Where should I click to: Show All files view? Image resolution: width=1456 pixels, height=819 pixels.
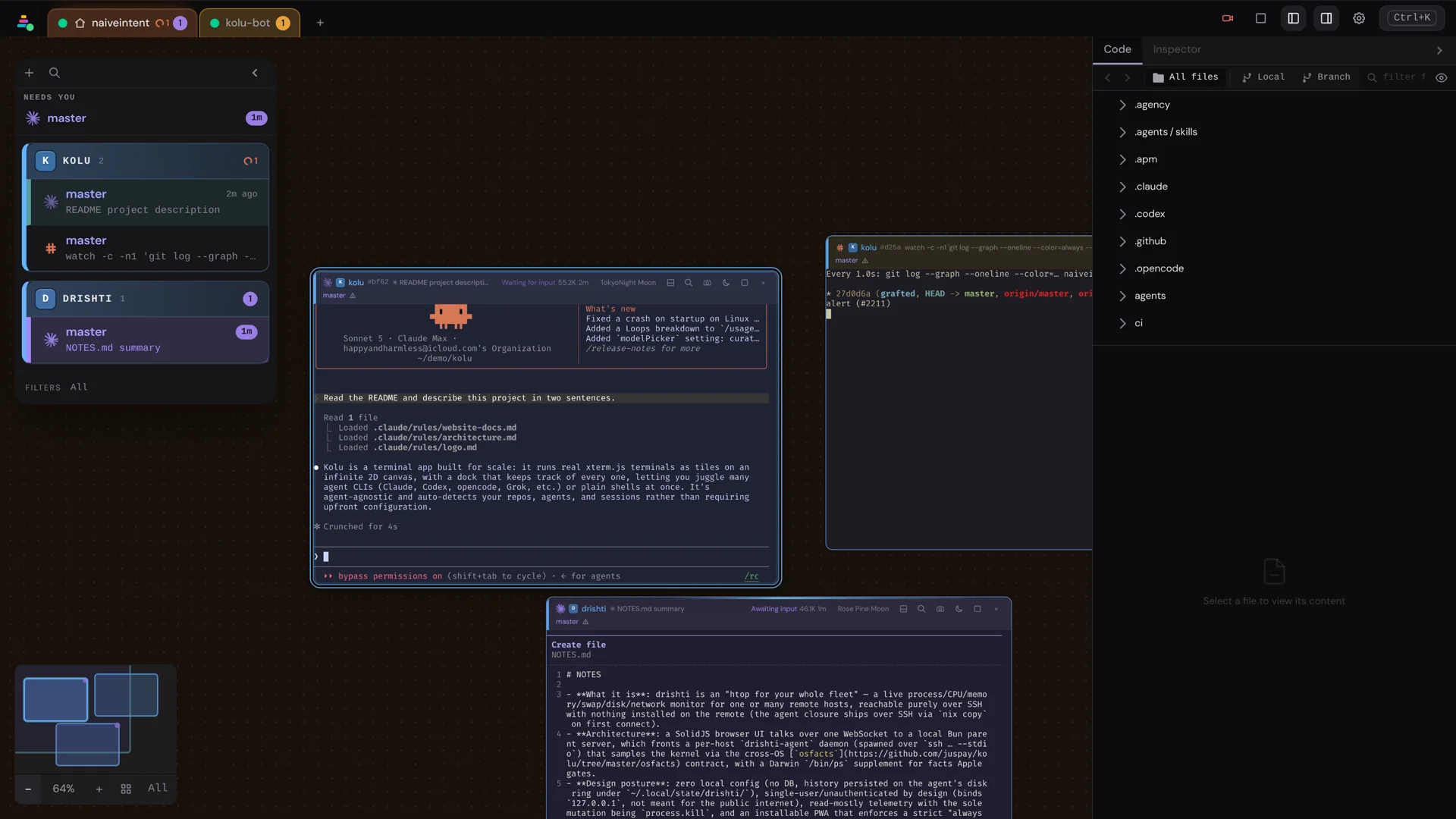(1185, 77)
